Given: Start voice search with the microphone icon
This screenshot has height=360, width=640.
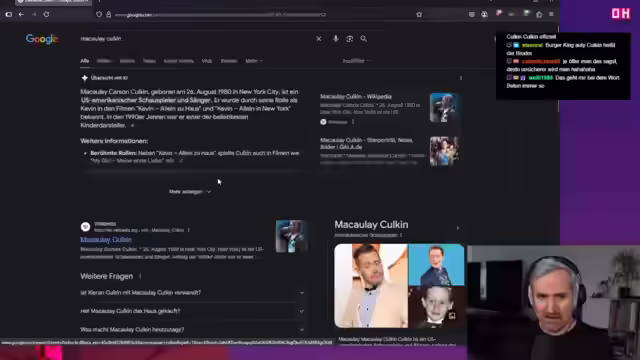Looking at the screenshot, I should pos(336,39).
